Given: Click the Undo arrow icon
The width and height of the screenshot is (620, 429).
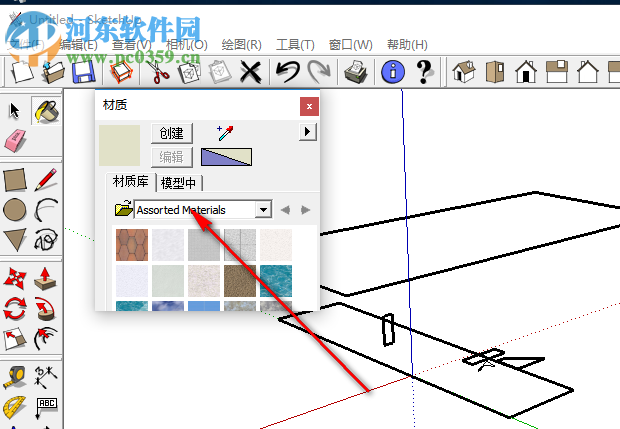Looking at the screenshot, I should click(287, 72).
